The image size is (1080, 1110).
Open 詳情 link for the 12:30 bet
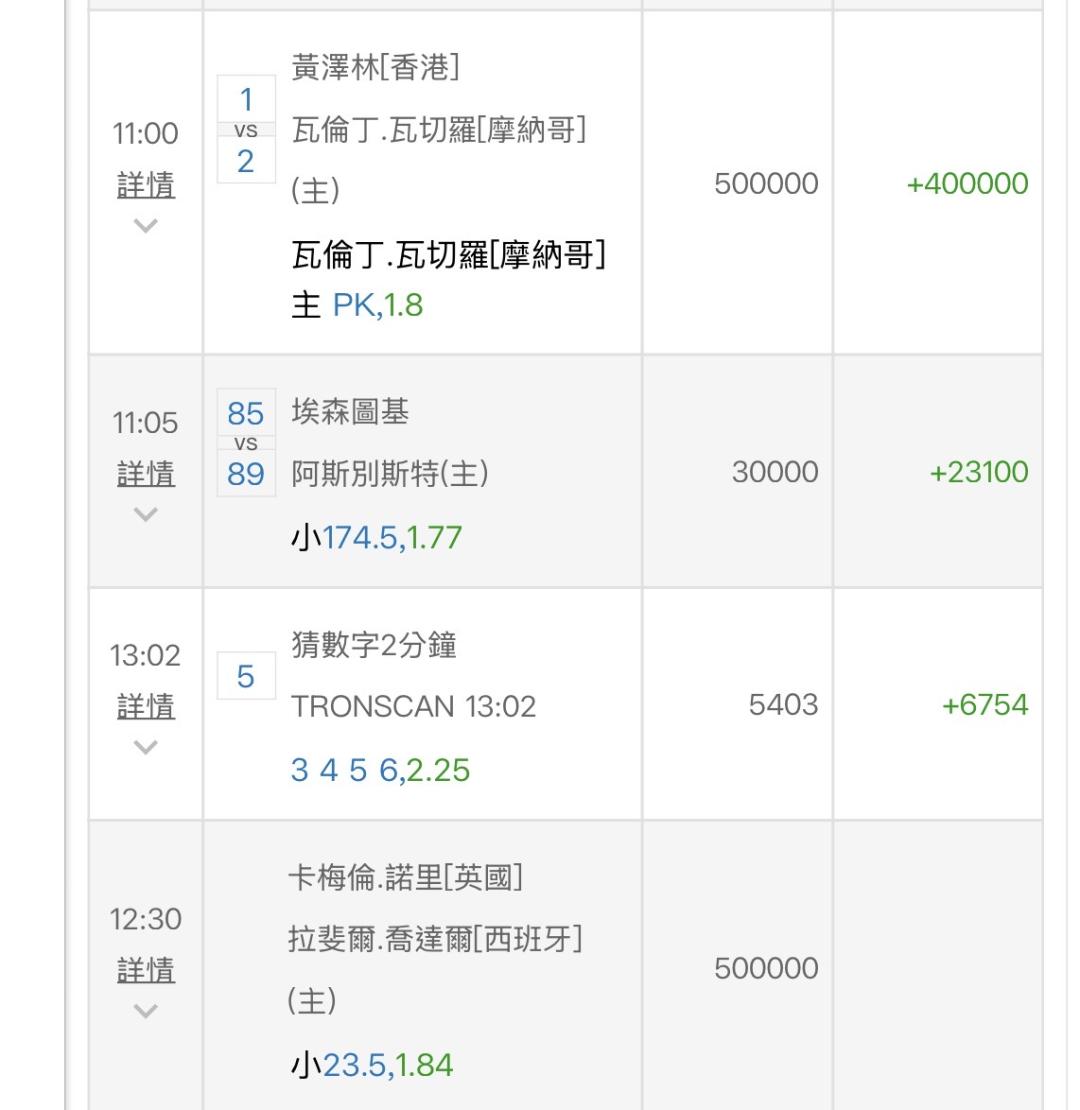146,970
